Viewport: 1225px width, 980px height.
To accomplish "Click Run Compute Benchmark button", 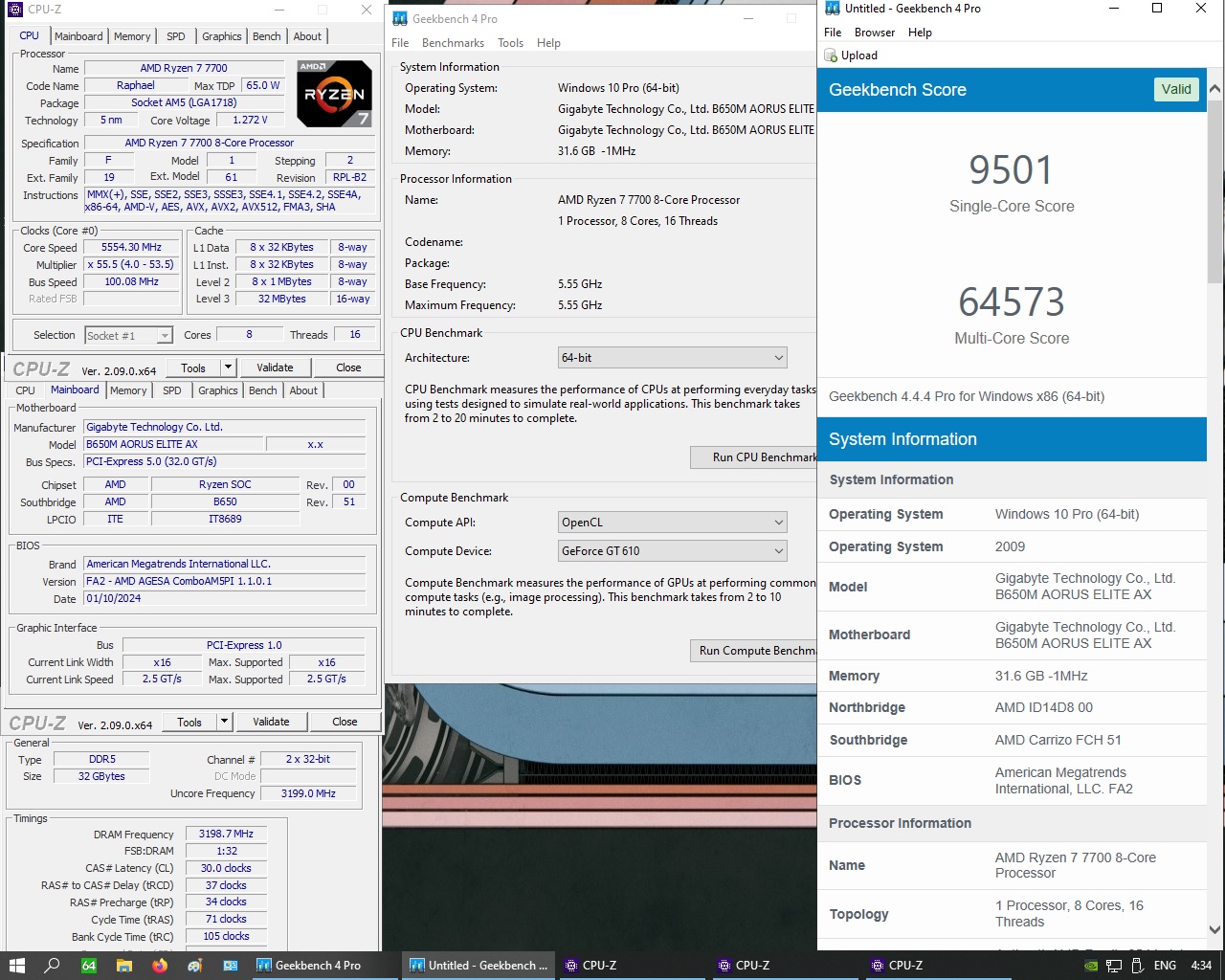I will coord(753,651).
